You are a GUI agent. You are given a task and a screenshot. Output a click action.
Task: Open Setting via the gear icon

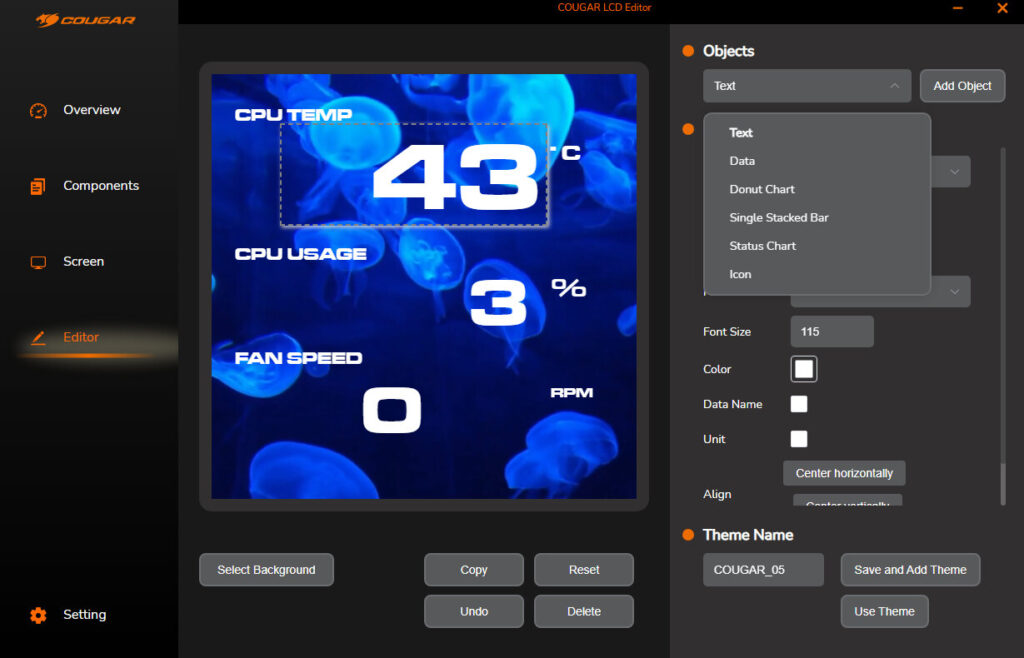pyautogui.click(x=39, y=615)
